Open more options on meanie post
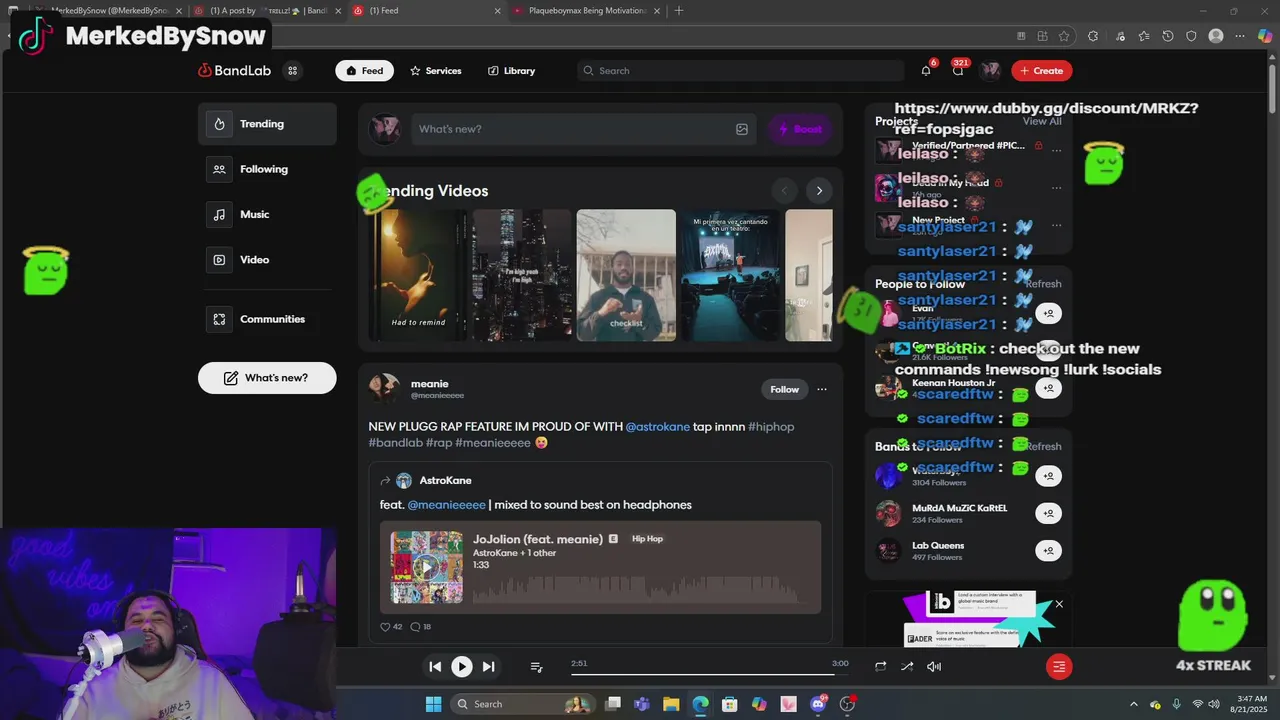 [x=822, y=389]
